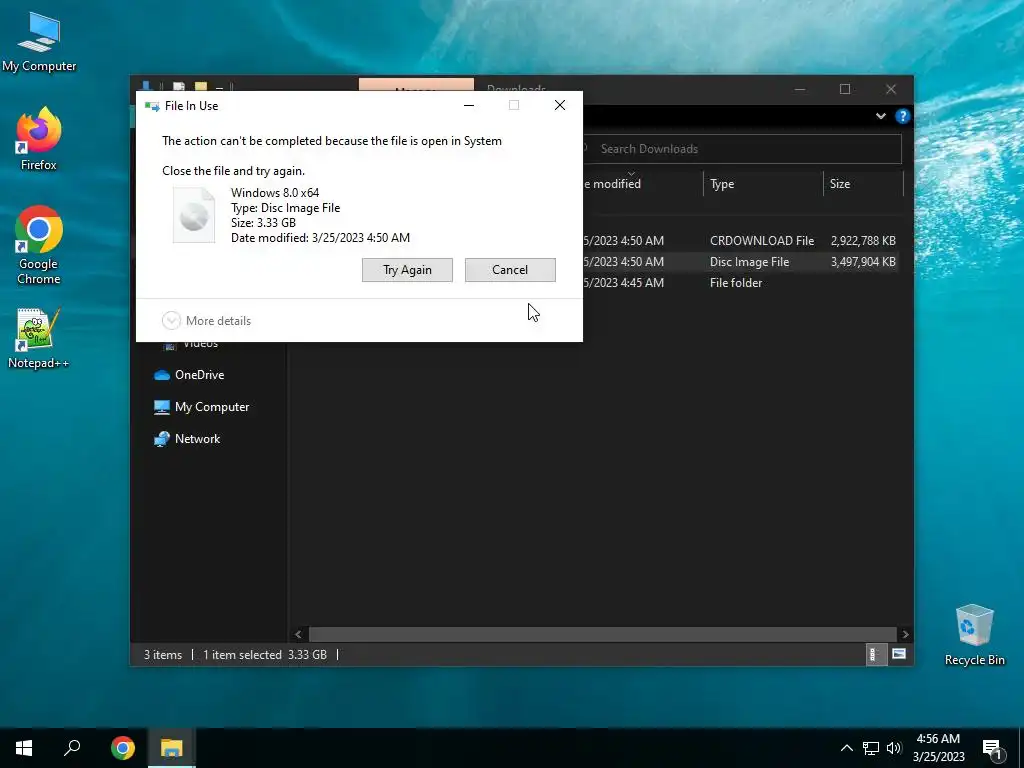Open Google Chrome desktop shortcut
This screenshot has width=1024, height=768.
point(39,246)
